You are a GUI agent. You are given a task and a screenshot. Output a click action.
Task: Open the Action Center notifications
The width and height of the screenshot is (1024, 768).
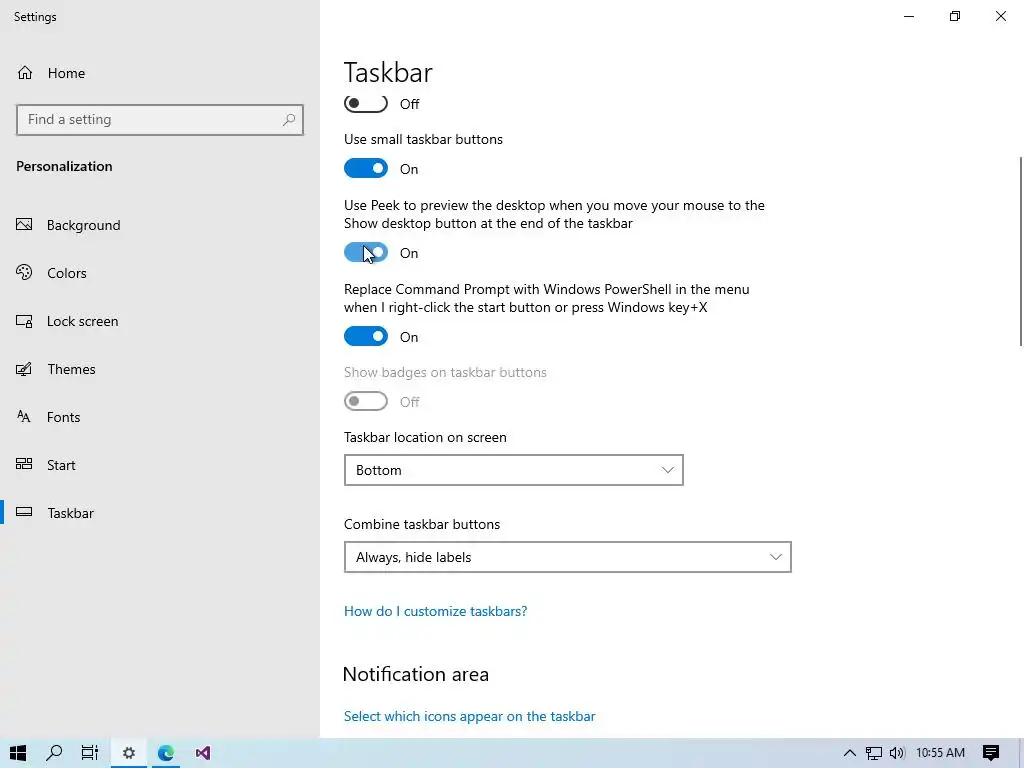[x=991, y=753]
